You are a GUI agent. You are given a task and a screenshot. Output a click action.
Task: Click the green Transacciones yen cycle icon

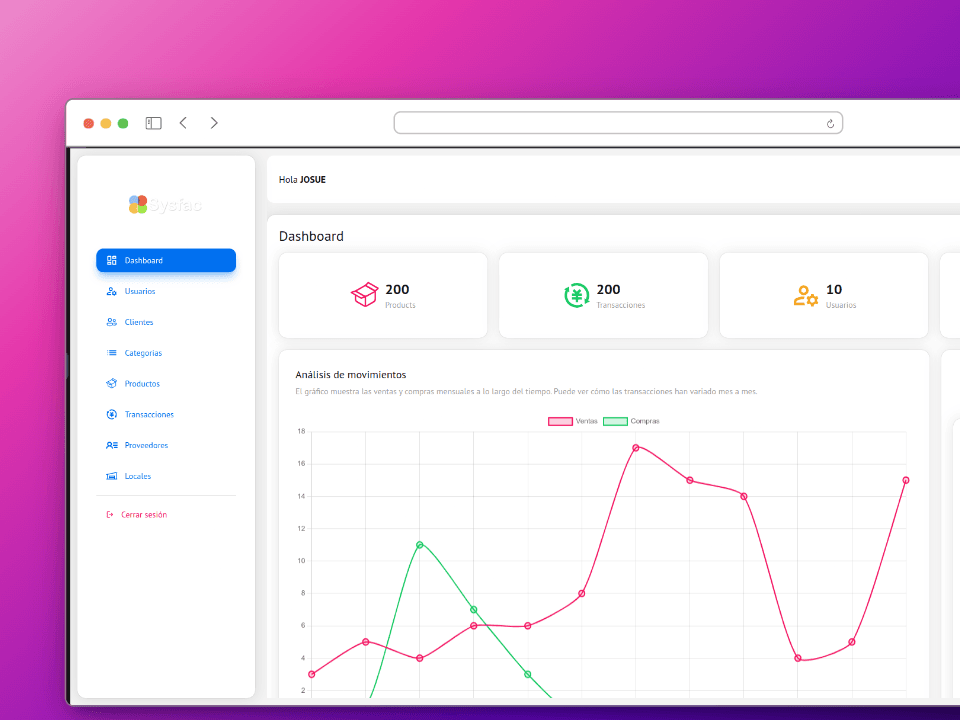pos(576,295)
